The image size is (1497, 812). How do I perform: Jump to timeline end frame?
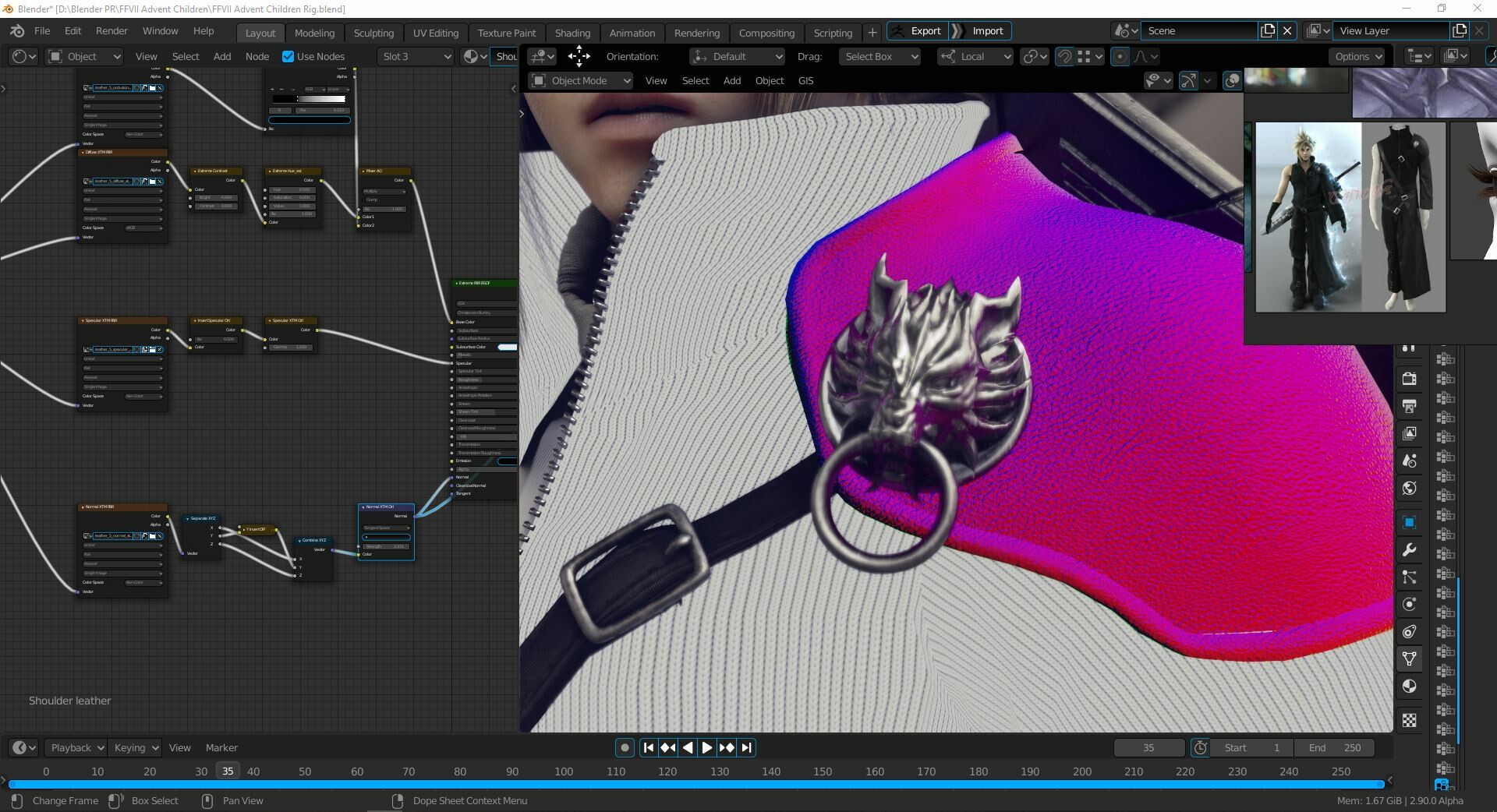point(746,747)
